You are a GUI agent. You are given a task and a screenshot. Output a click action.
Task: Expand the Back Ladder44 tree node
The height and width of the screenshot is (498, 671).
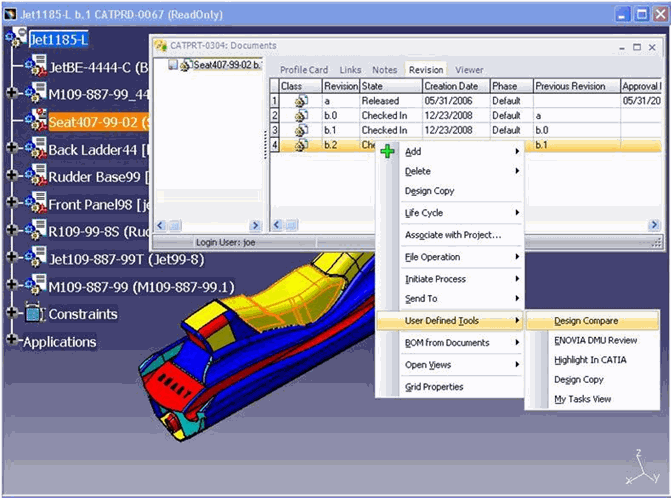pyautogui.click(x=12, y=148)
